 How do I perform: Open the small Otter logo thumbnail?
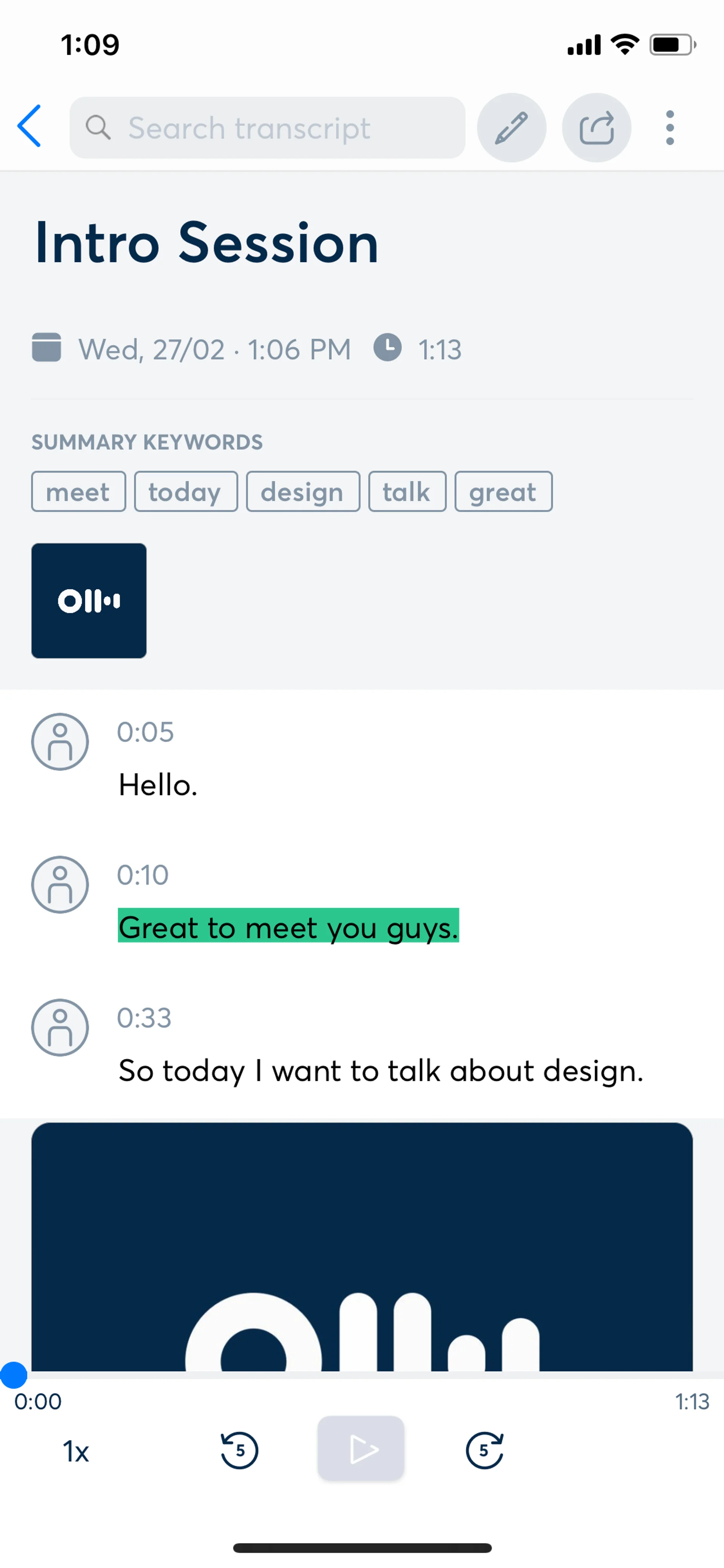coord(89,601)
